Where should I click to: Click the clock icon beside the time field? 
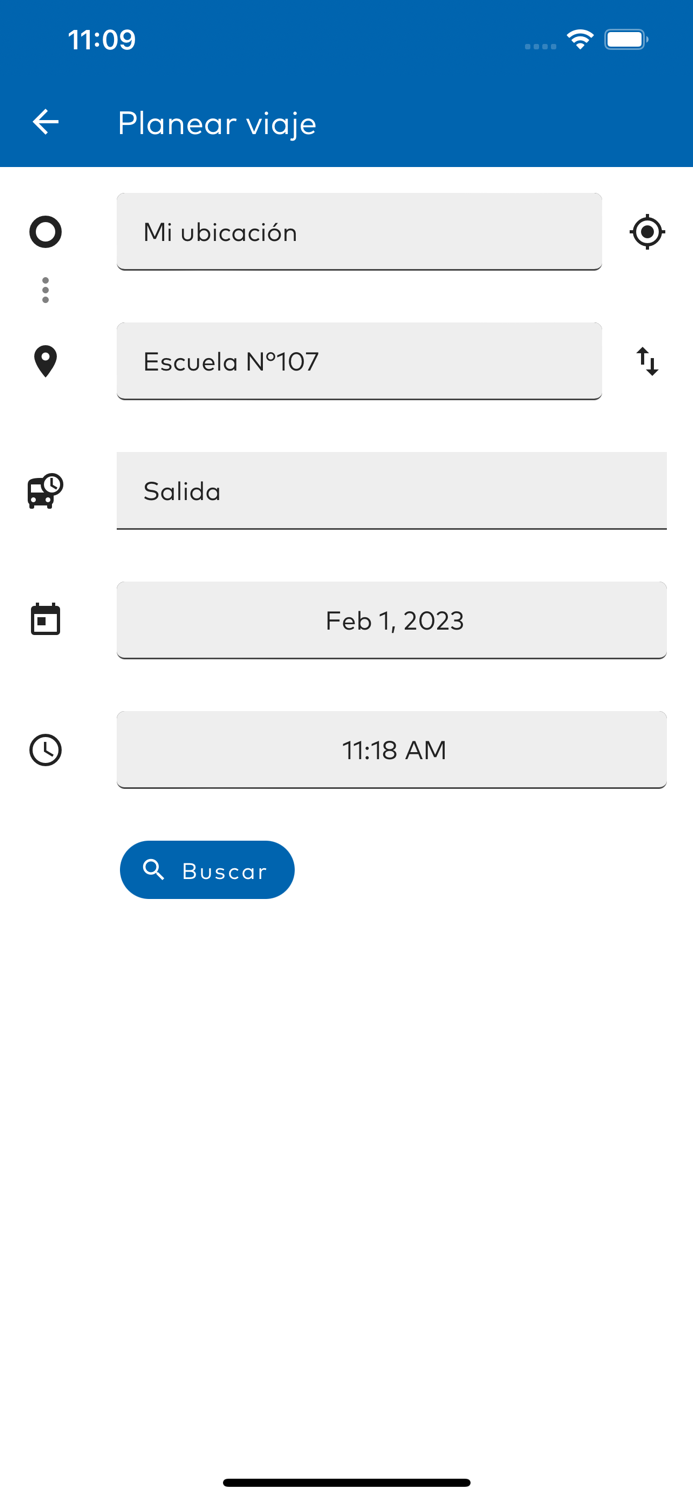click(x=45, y=750)
